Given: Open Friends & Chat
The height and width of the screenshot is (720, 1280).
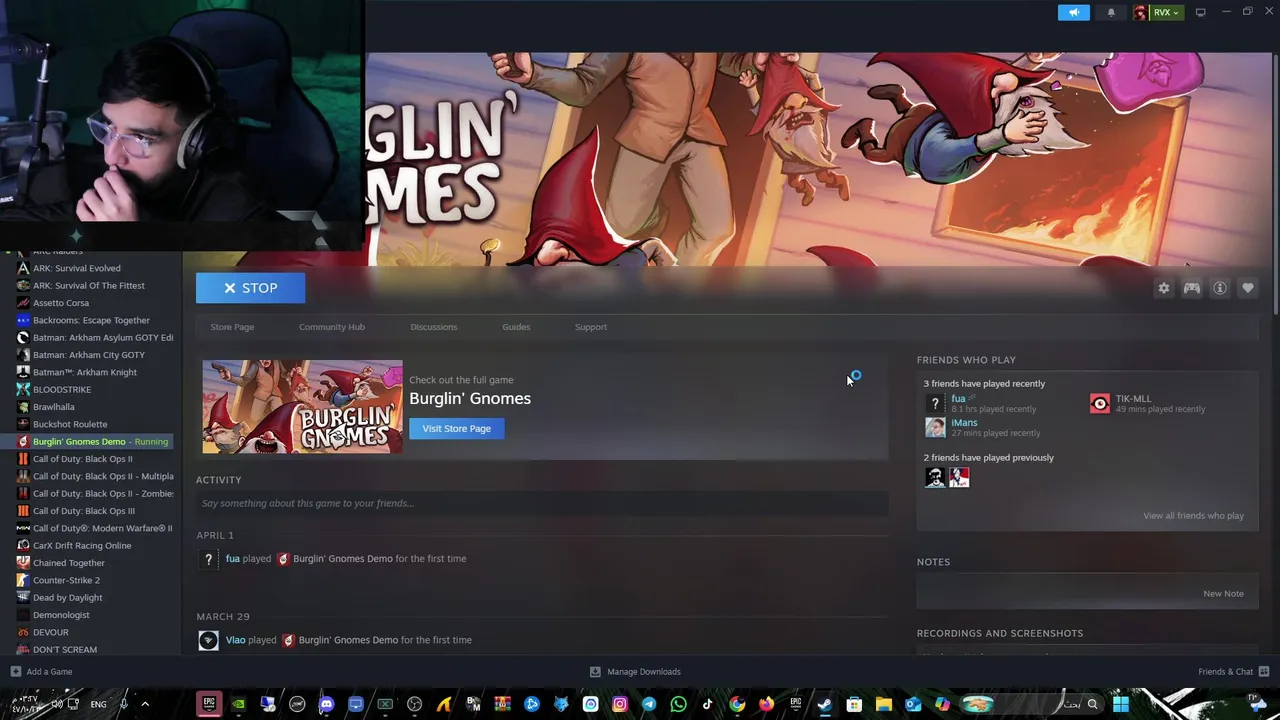Looking at the screenshot, I should pyautogui.click(x=1233, y=672).
